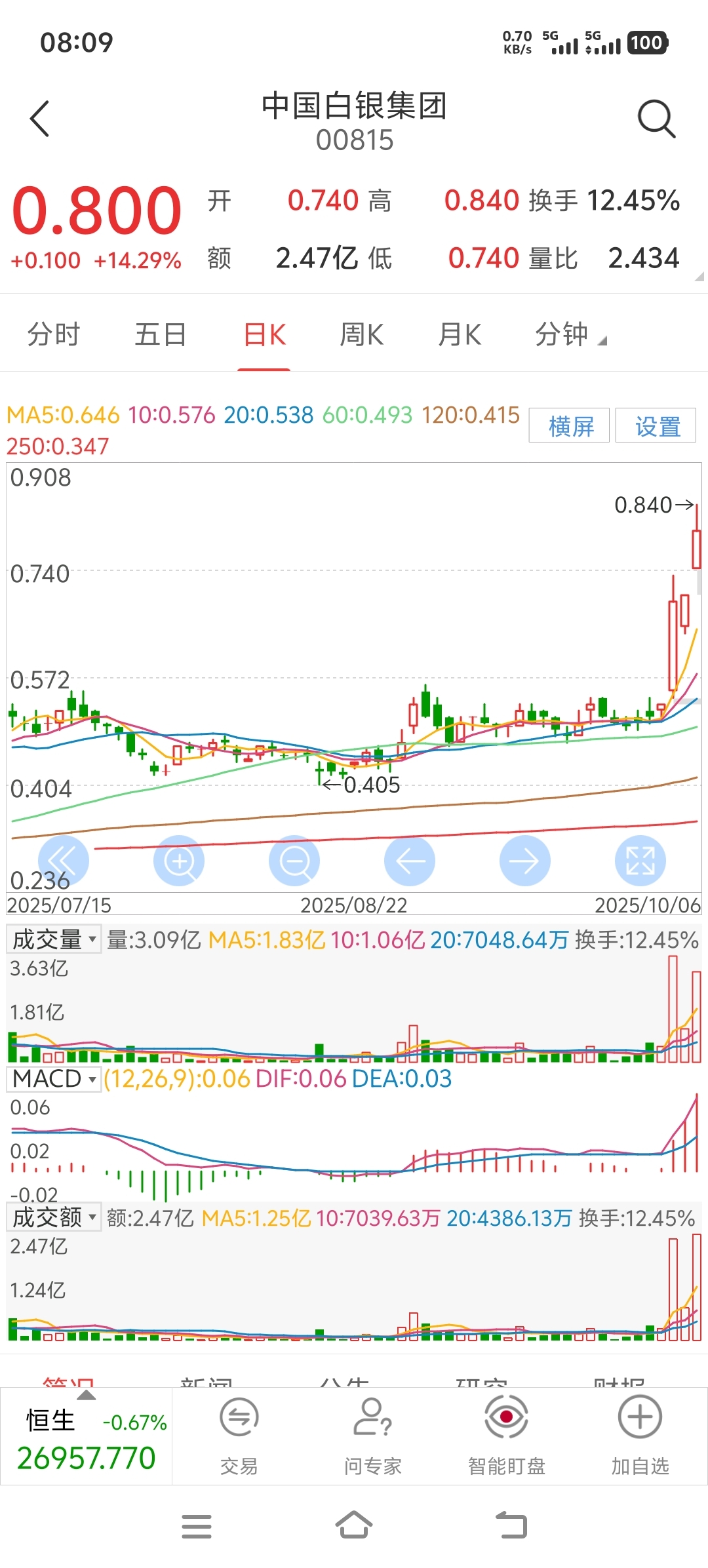
Task: Open 分钟 minute interval dropdown
Action: (x=570, y=335)
